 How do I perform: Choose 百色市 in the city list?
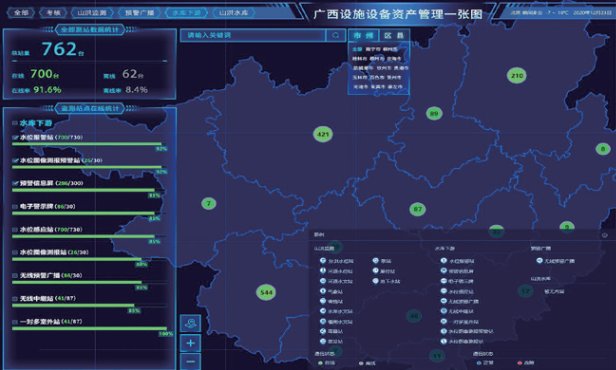tap(377, 77)
